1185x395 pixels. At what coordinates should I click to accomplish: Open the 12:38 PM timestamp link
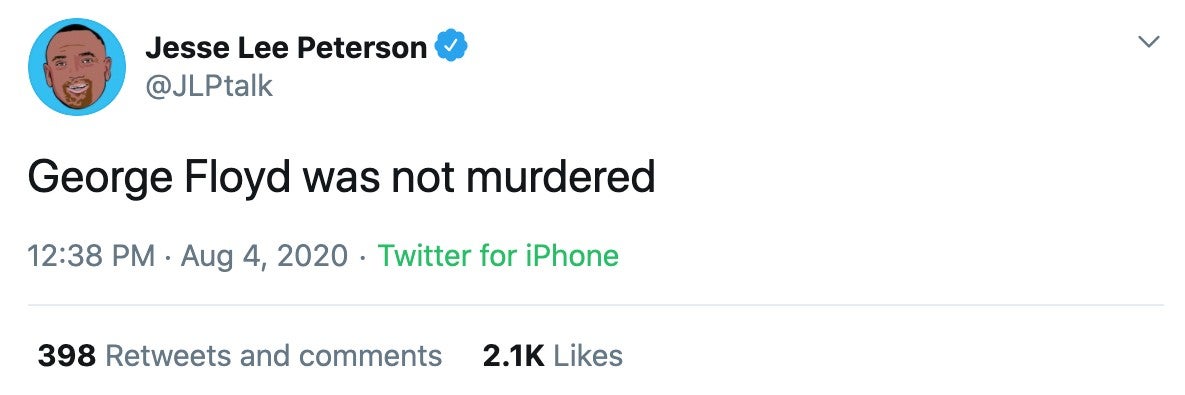point(91,255)
